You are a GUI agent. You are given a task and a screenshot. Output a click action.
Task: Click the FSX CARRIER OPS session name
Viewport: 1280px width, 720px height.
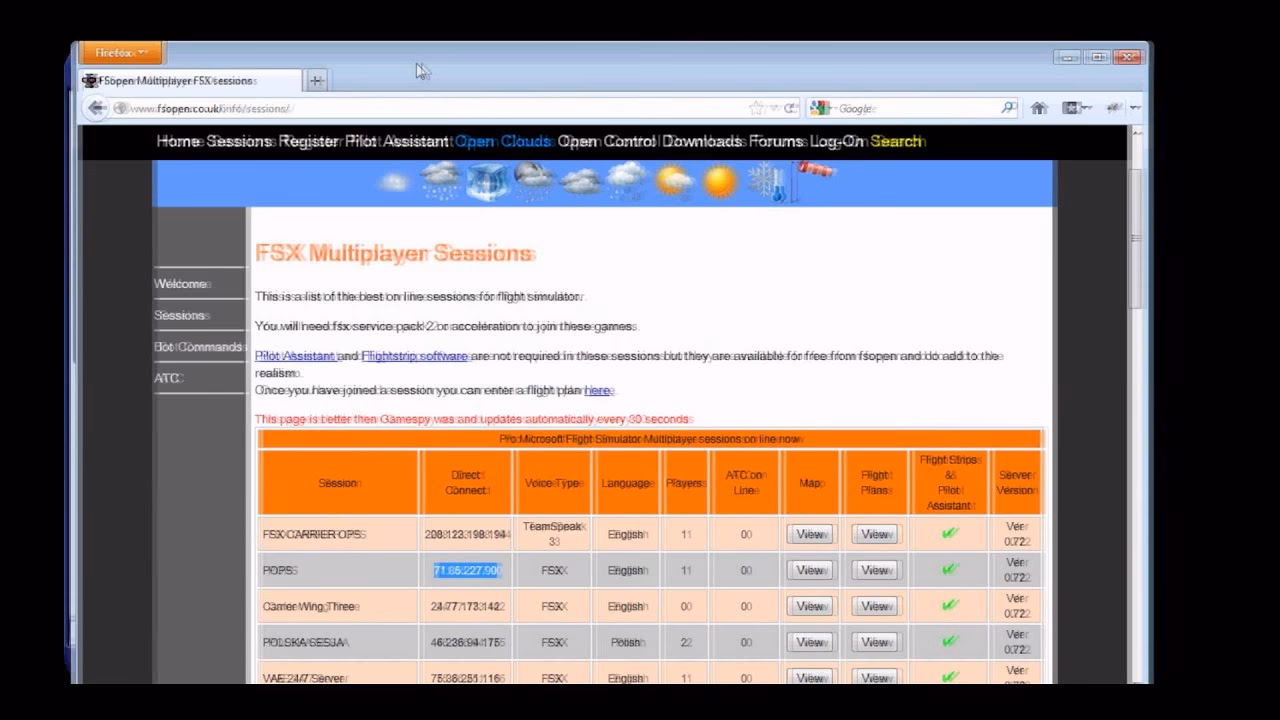[313, 534]
